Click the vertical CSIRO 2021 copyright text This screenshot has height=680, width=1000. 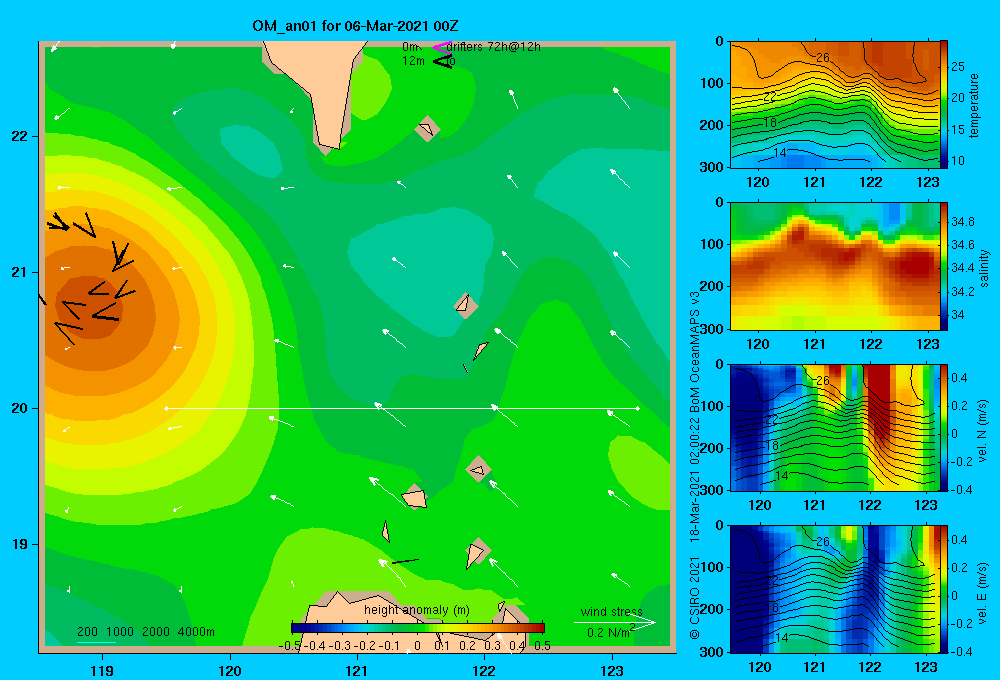695,597
